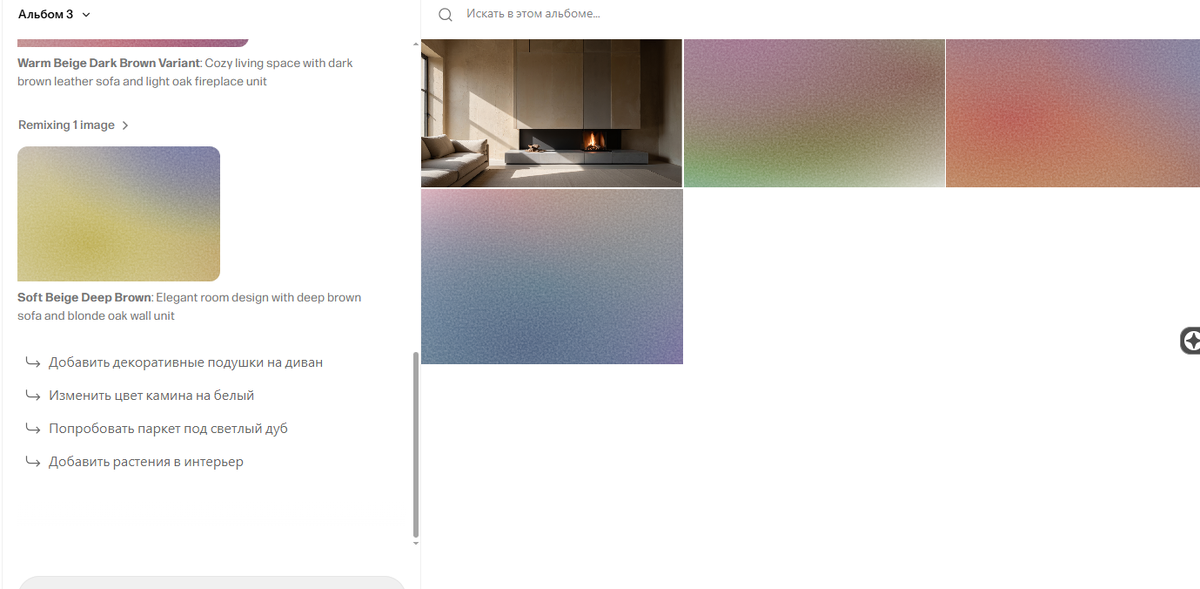Click the Warm Beige Dark Brown Variant description
This screenshot has width=1200, height=589.
(x=185, y=72)
